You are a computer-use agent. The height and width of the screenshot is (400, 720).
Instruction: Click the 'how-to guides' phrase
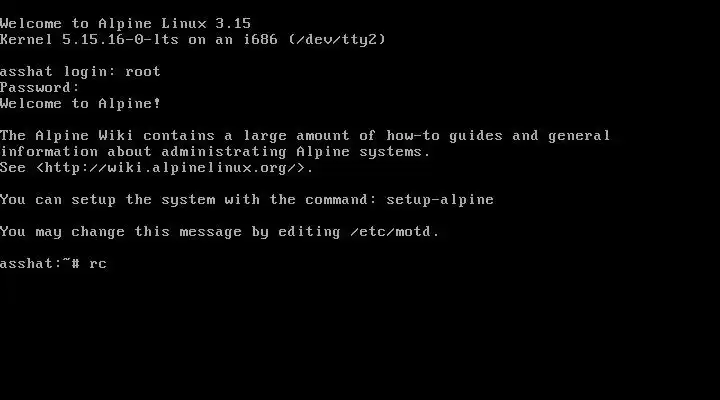444,135
